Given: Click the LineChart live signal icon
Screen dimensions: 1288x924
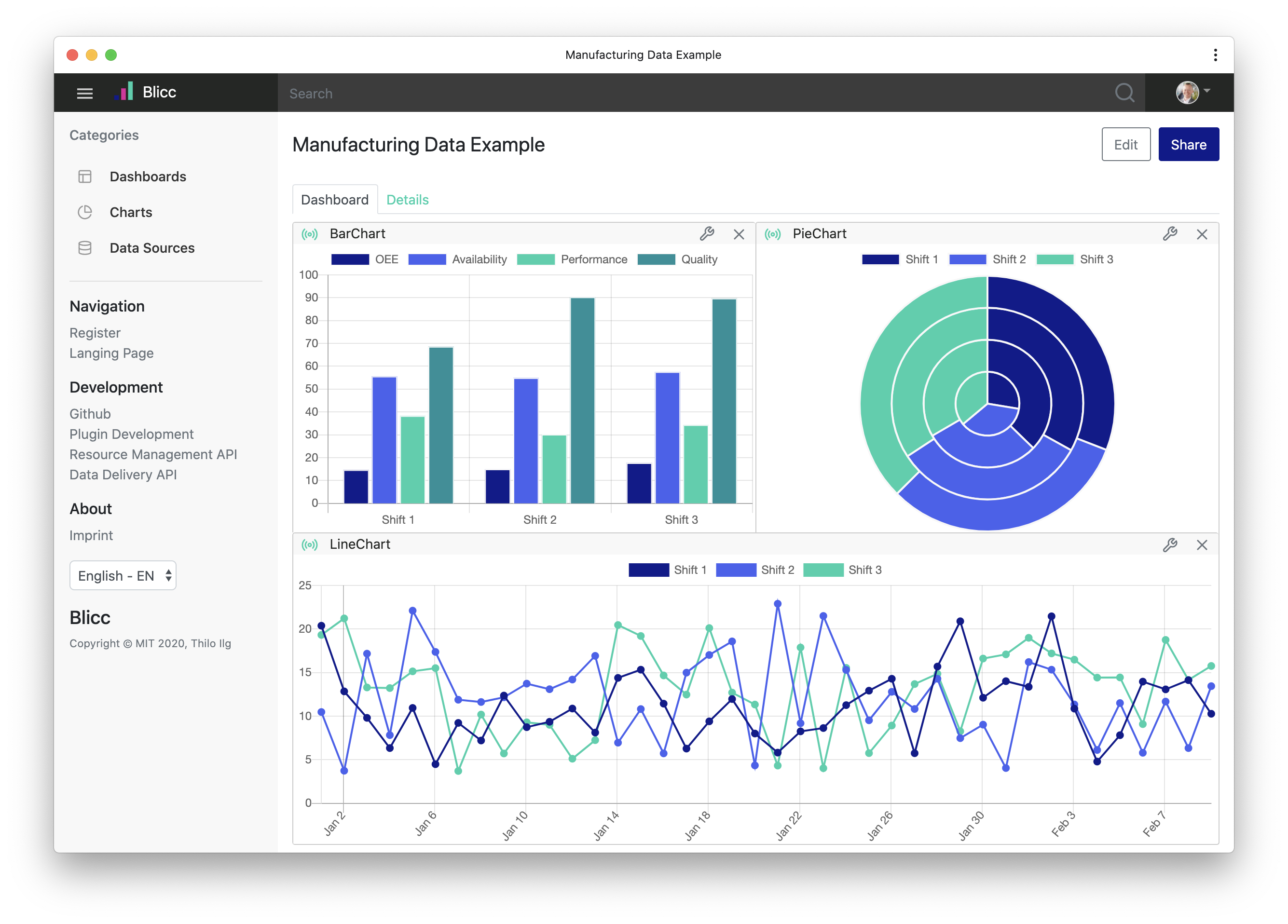Looking at the screenshot, I should pos(310,545).
